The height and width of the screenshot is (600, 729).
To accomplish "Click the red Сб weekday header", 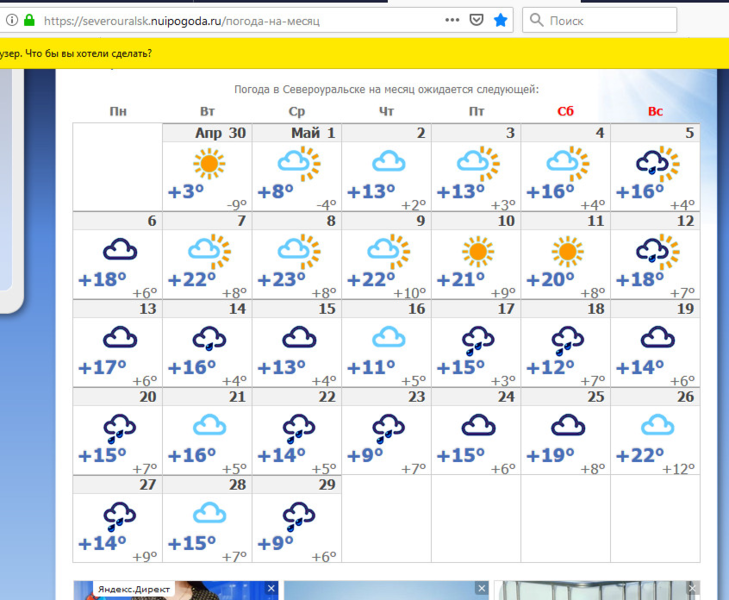I will (x=566, y=112).
